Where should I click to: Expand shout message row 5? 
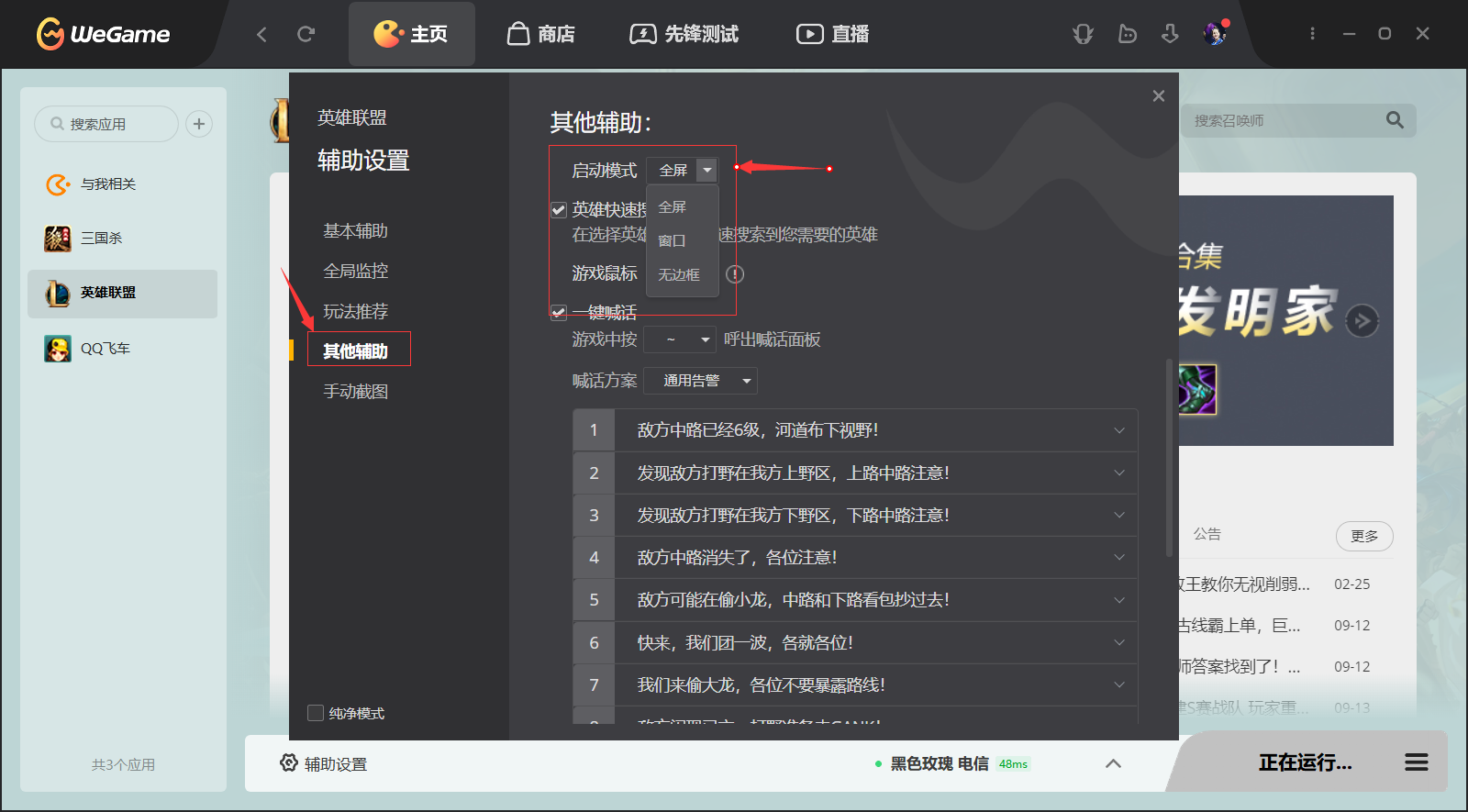1118,600
